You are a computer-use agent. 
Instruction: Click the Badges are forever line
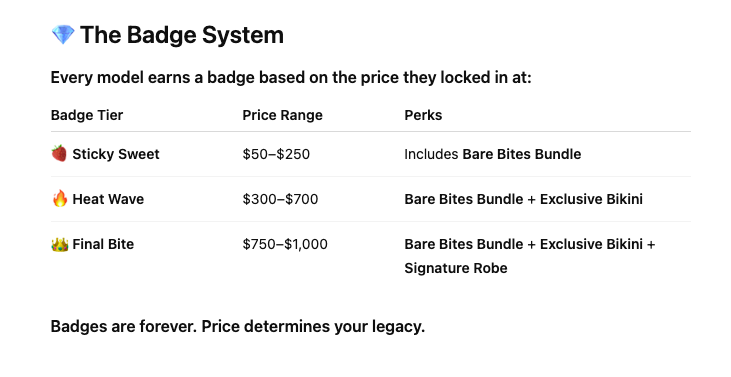pyautogui.click(x=238, y=326)
